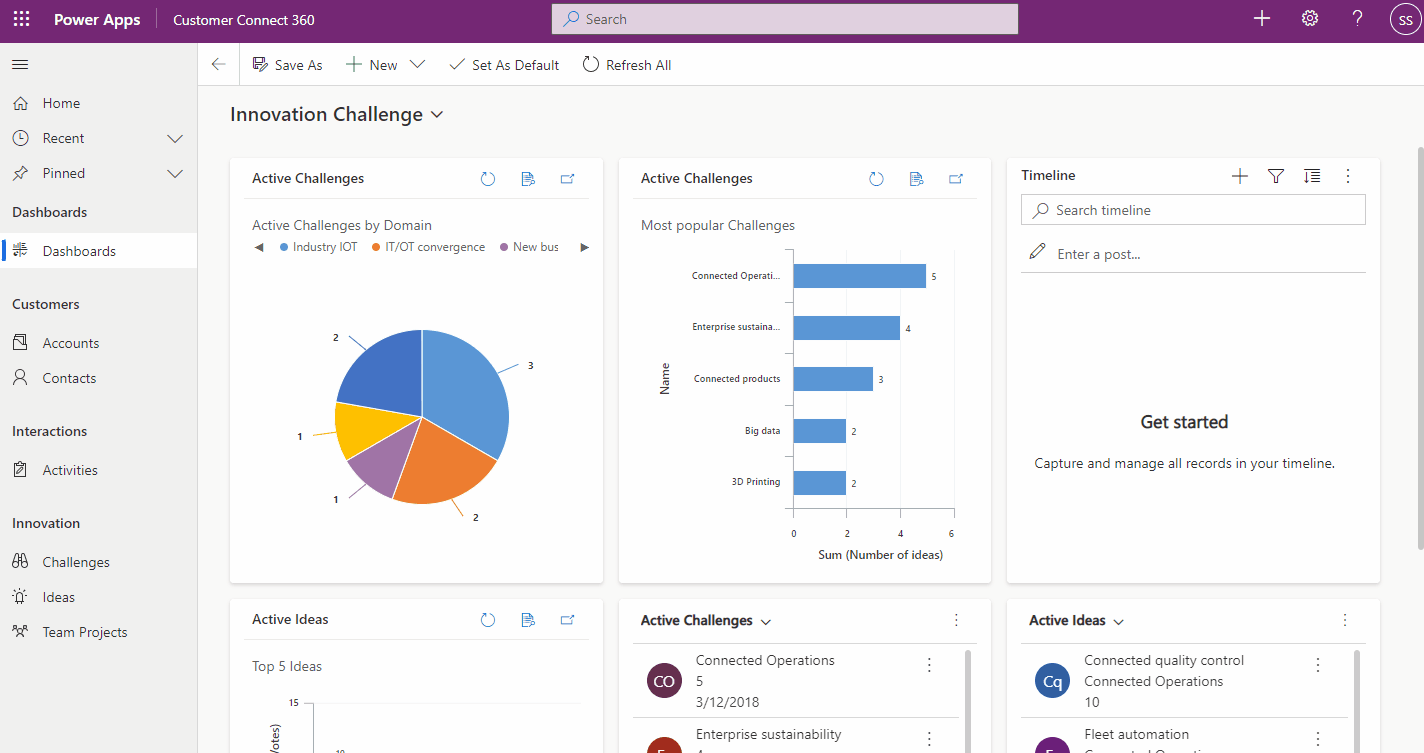Add a new activity to the Timeline

1239,175
